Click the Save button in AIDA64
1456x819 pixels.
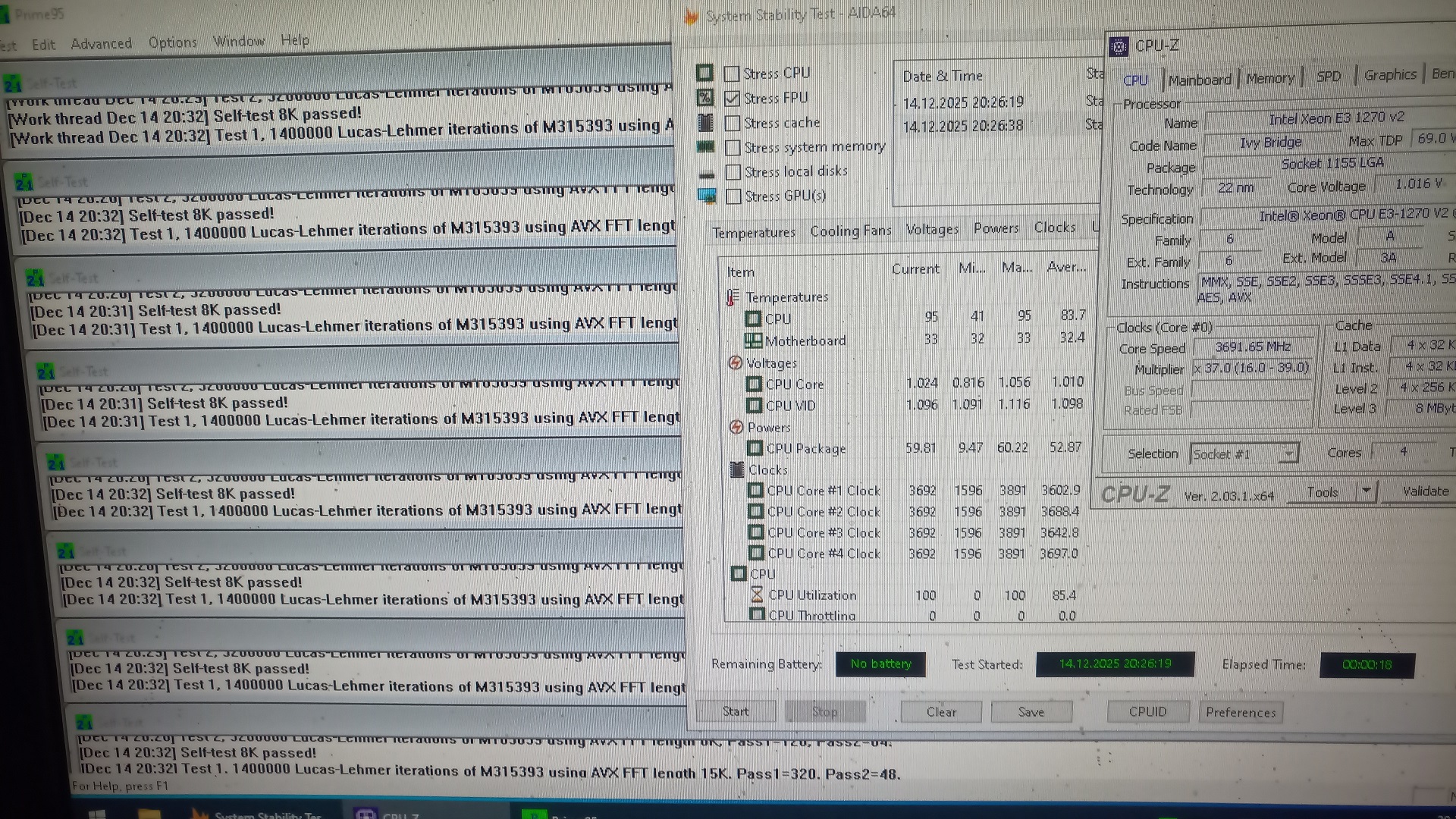[1031, 712]
